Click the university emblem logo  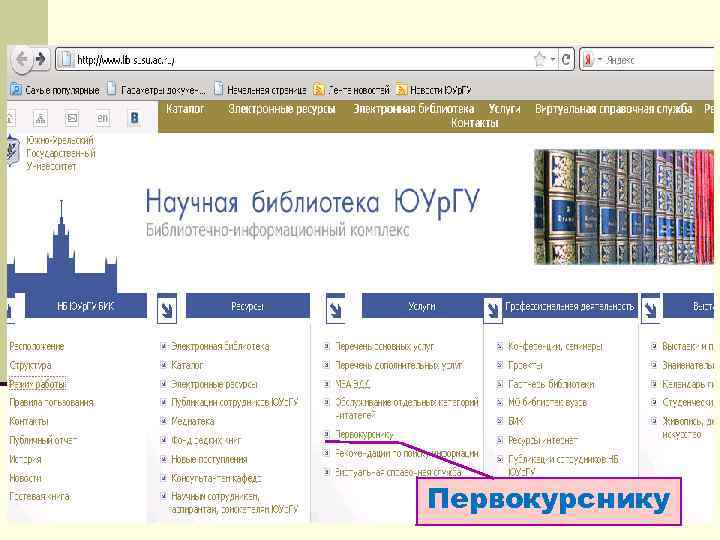[13, 151]
